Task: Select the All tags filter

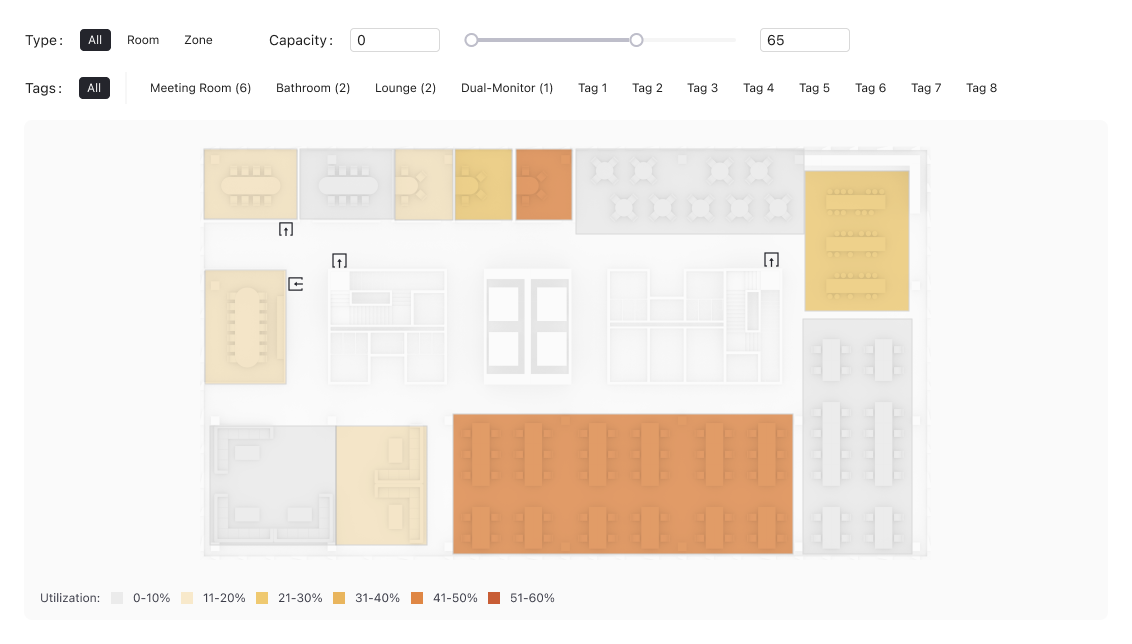Action: (94, 88)
